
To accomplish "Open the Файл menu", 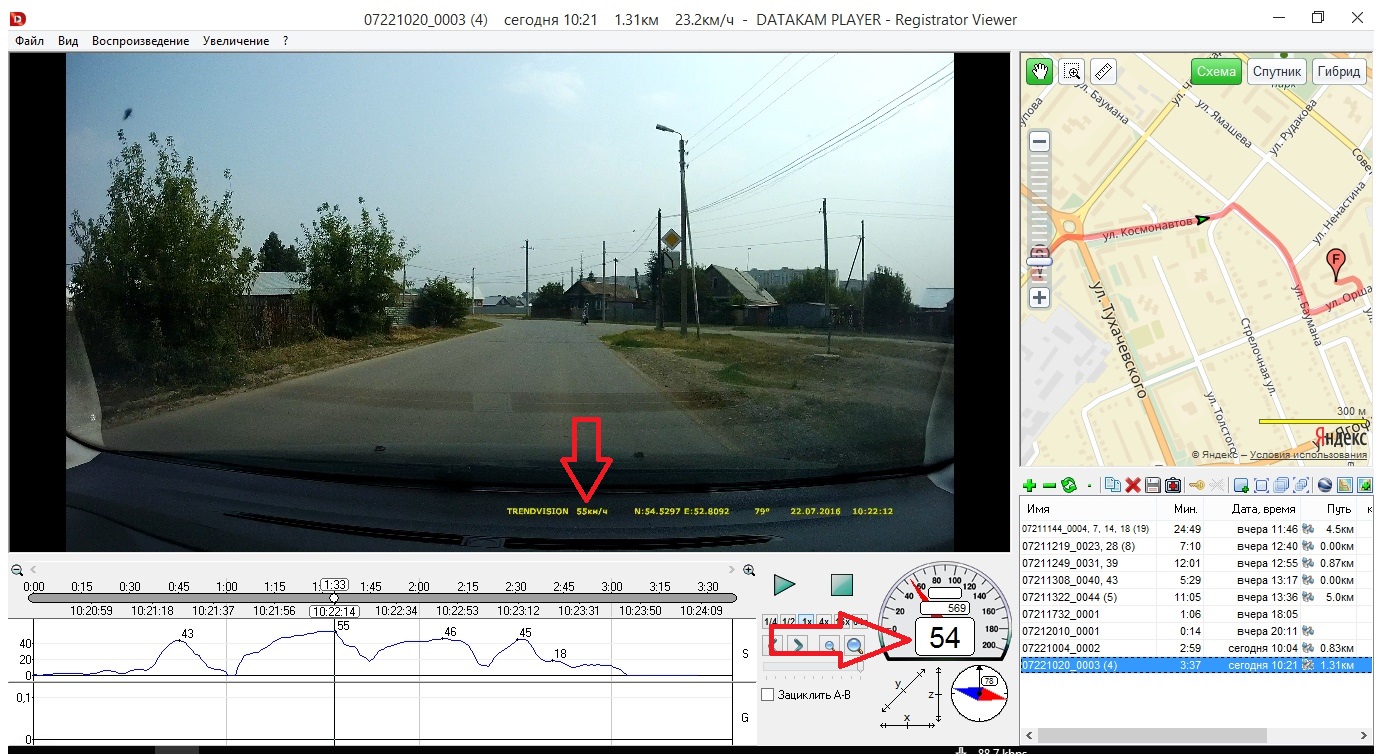I will coord(29,41).
